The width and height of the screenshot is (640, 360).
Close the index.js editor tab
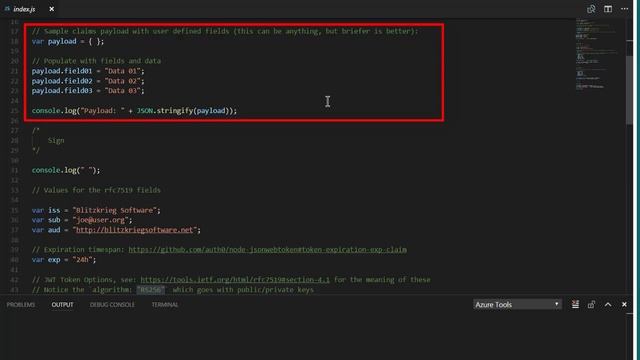click(x=51, y=9)
